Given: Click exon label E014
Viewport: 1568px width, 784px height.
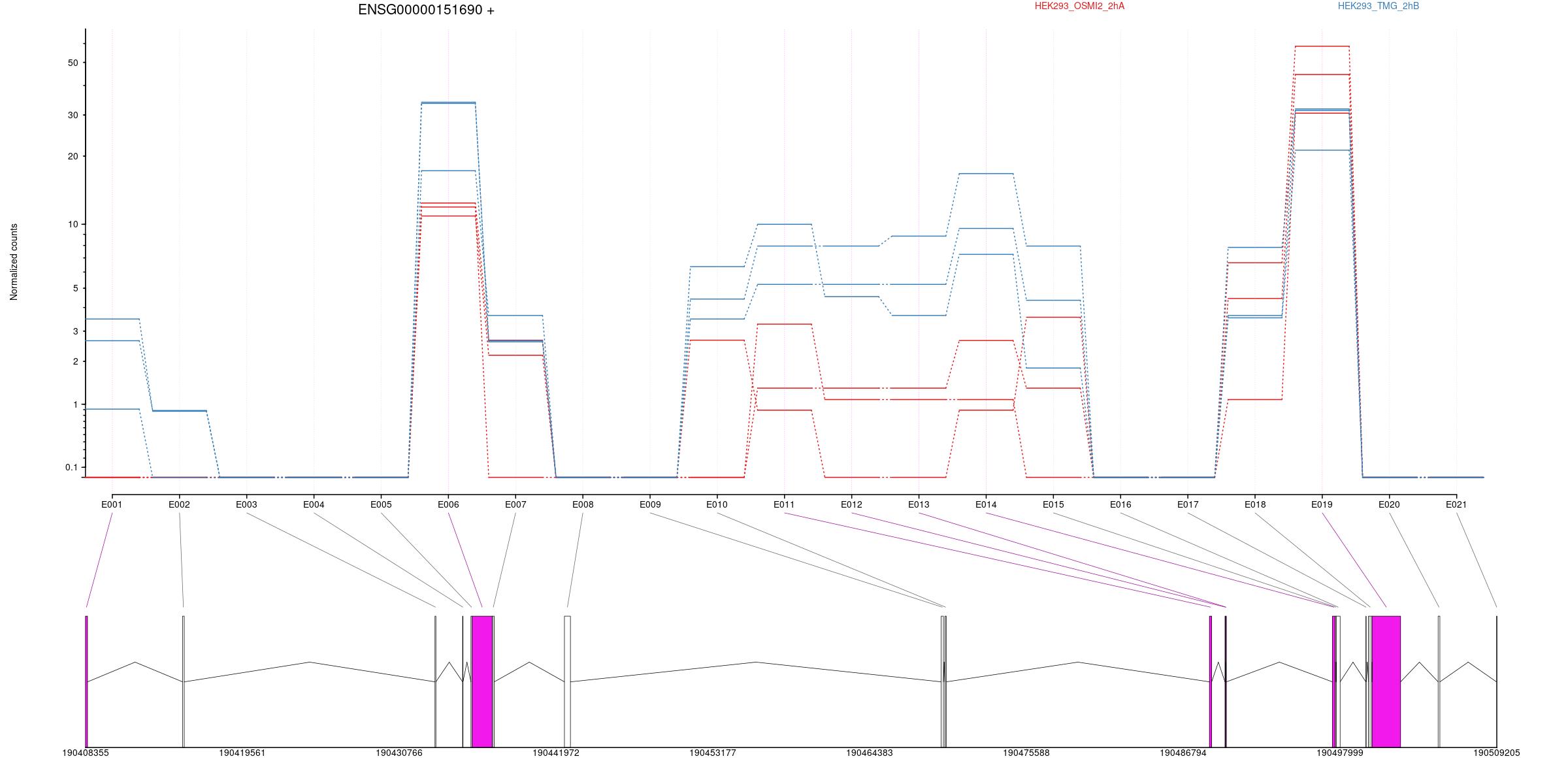Looking at the screenshot, I should pyautogui.click(x=986, y=504).
